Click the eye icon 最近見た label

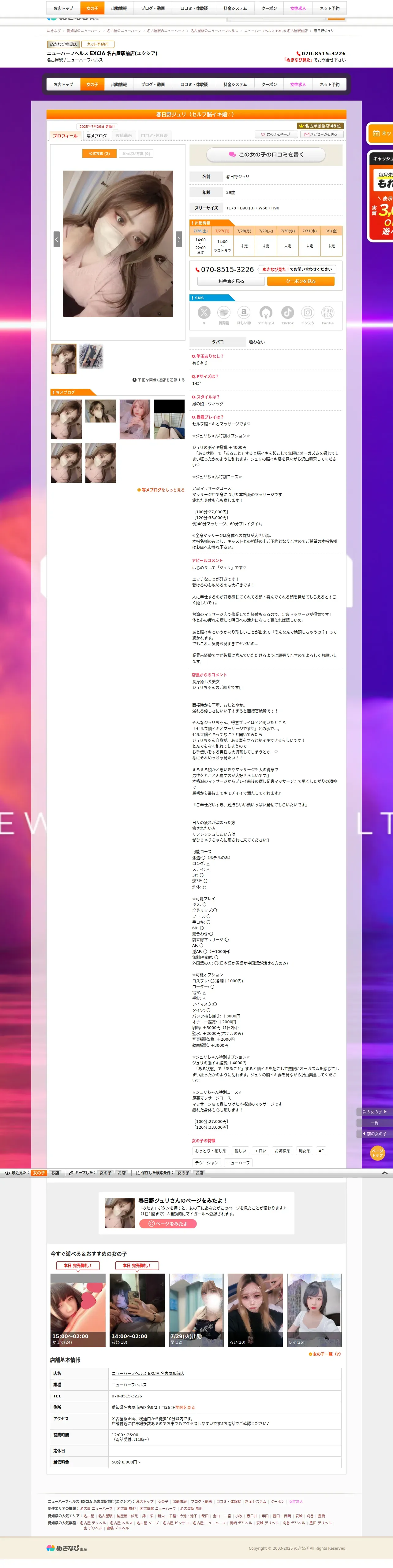point(17,1172)
